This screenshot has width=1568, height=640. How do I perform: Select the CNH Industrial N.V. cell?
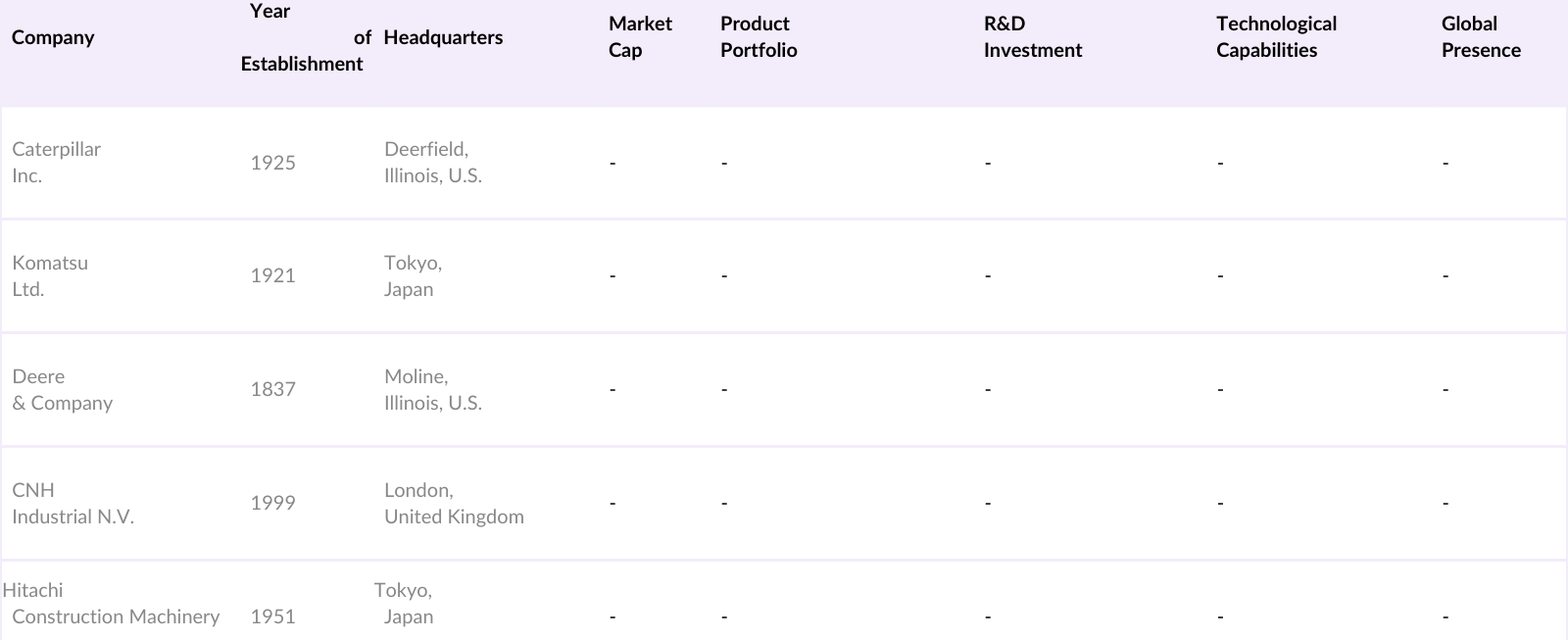click(x=73, y=504)
